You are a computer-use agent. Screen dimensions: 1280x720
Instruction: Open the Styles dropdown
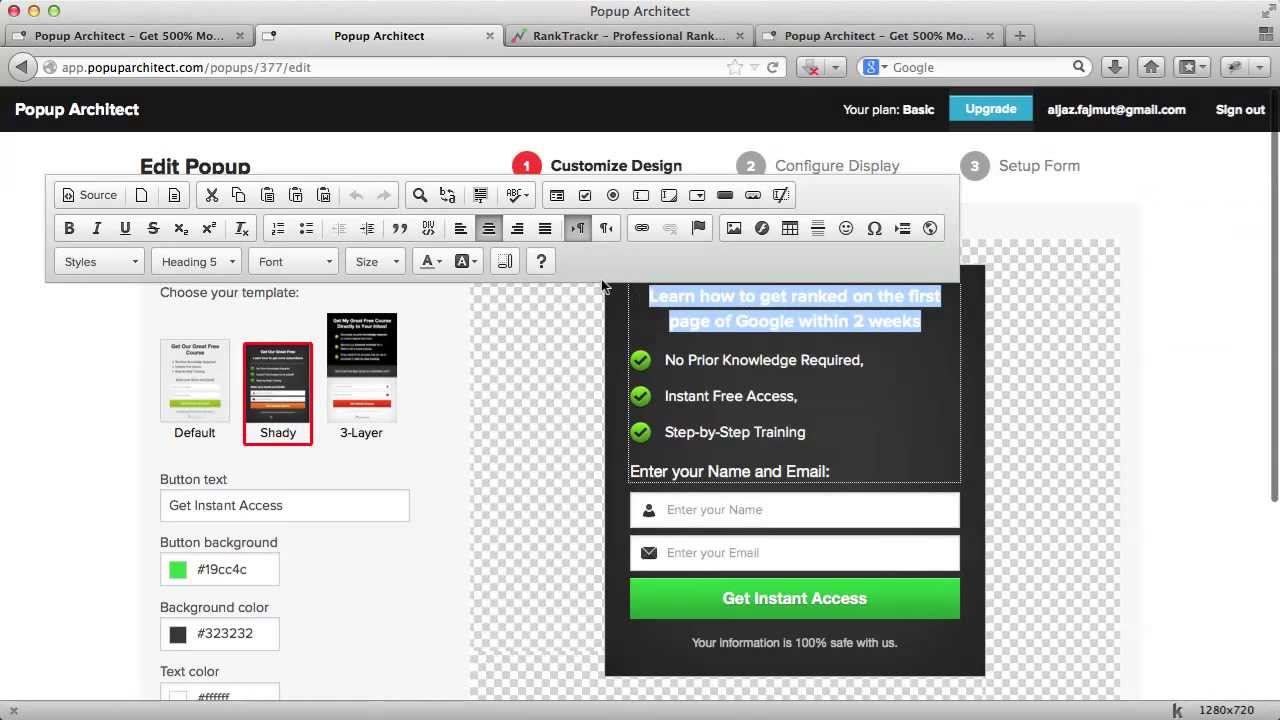(x=100, y=262)
